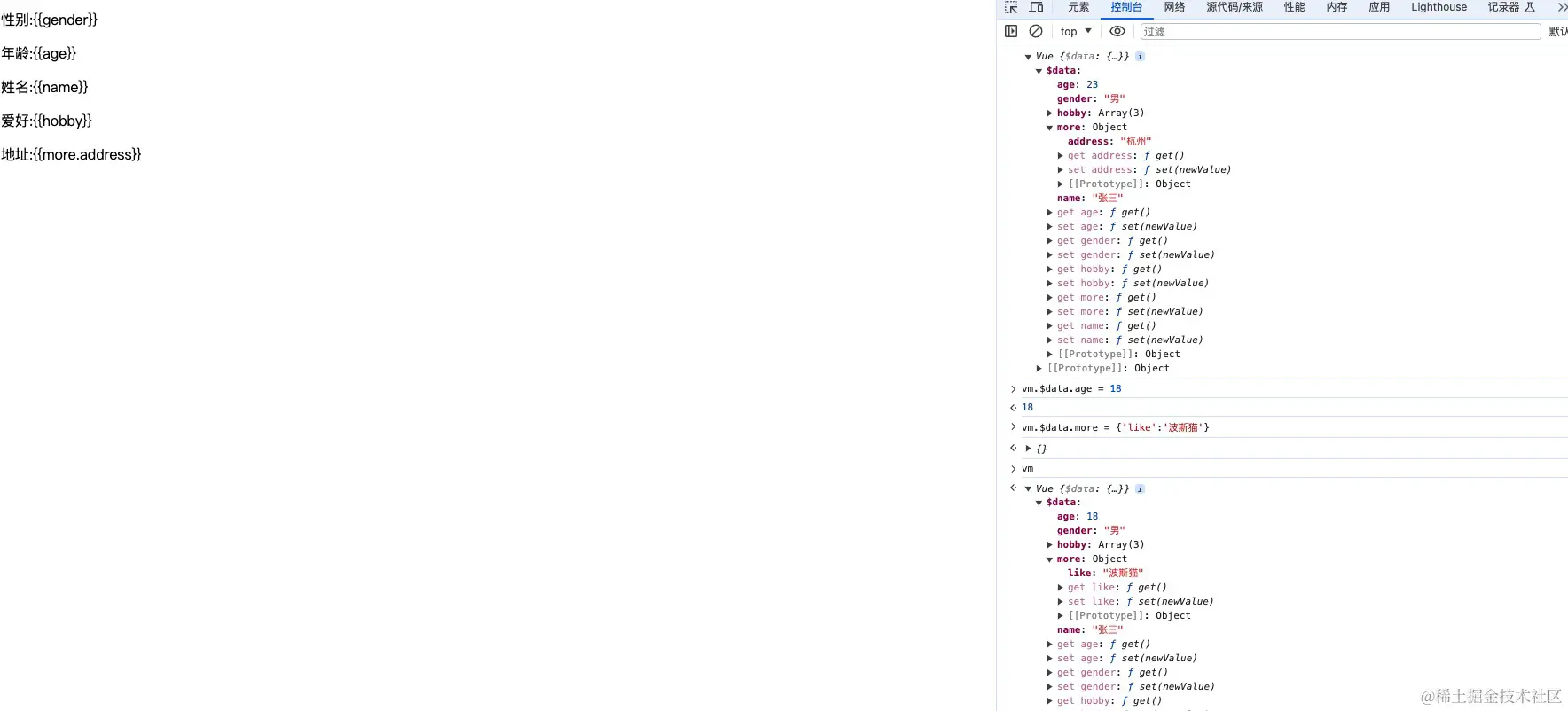Click the vm.$data.age = 18 command

pyautogui.click(x=1071, y=389)
